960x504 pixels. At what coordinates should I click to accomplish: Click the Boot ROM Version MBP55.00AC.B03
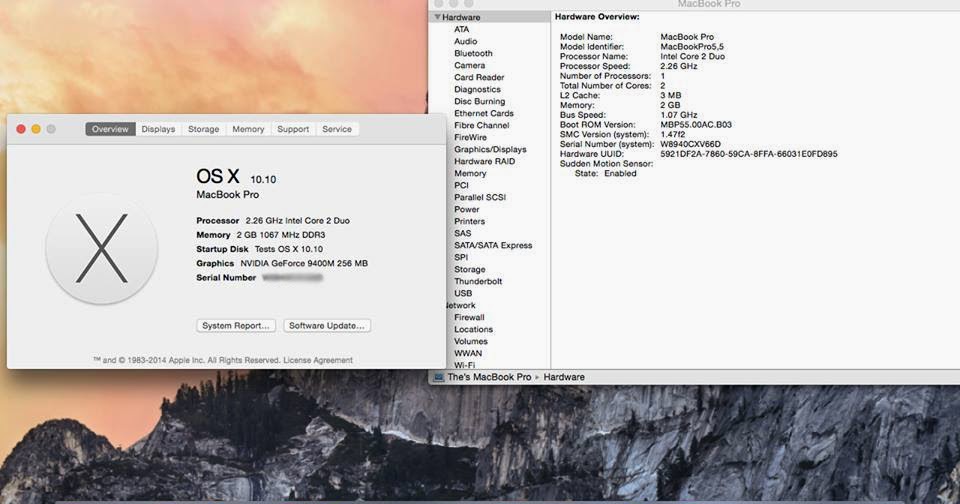click(x=696, y=124)
